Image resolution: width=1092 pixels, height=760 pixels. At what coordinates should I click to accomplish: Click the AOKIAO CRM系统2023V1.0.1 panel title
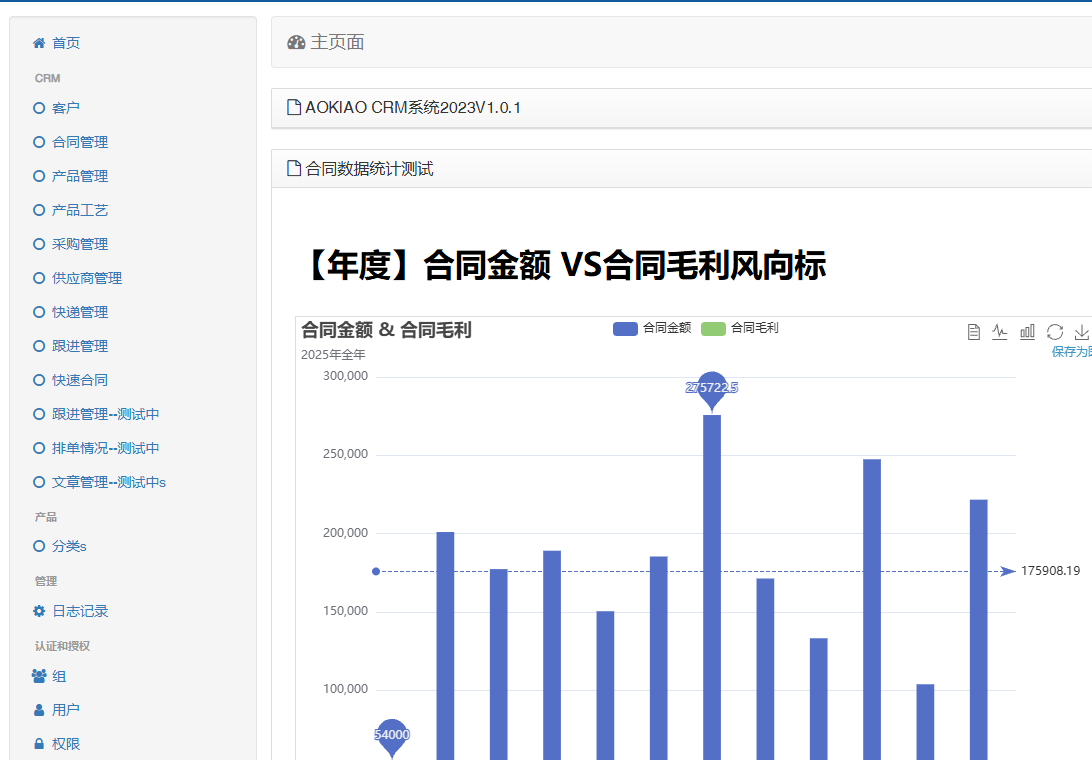pos(413,108)
